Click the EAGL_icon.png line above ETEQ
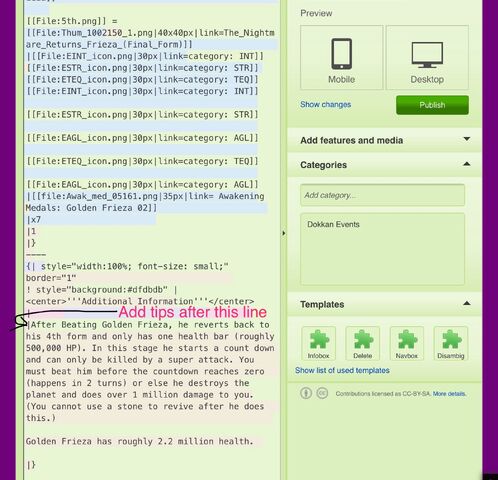Viewport: 498px width, 480px height. tap(142, 138)
